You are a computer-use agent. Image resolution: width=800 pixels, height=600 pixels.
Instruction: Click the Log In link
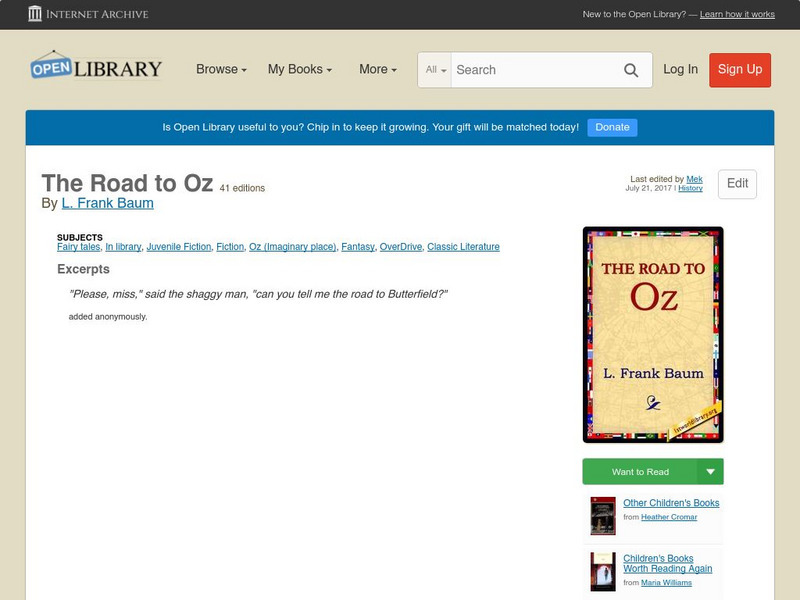(x=682, y=70)
